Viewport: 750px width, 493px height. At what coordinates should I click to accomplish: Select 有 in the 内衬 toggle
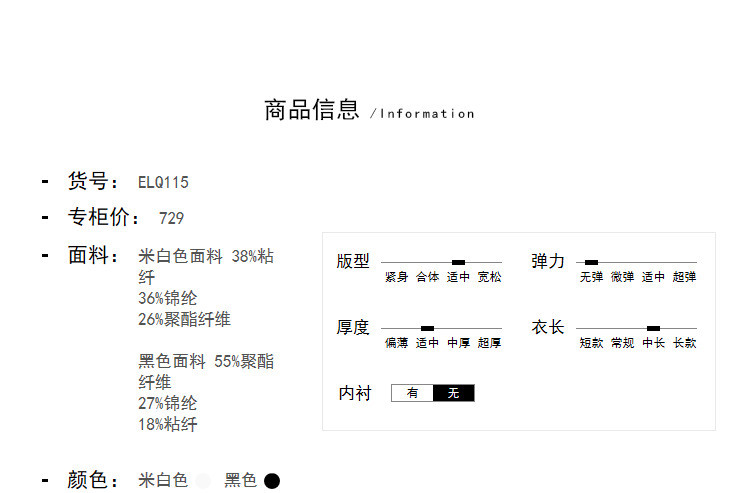(412, 393)
